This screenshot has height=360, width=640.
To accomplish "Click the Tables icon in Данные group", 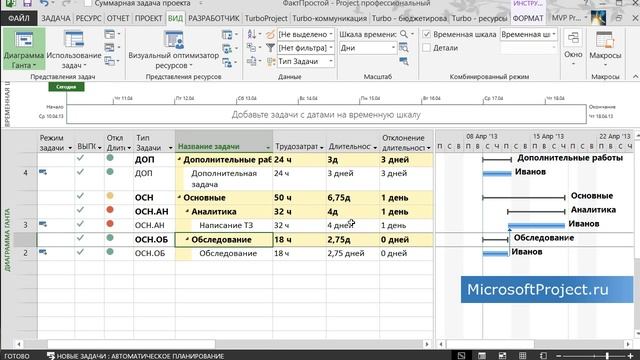I will coord(251,62).
